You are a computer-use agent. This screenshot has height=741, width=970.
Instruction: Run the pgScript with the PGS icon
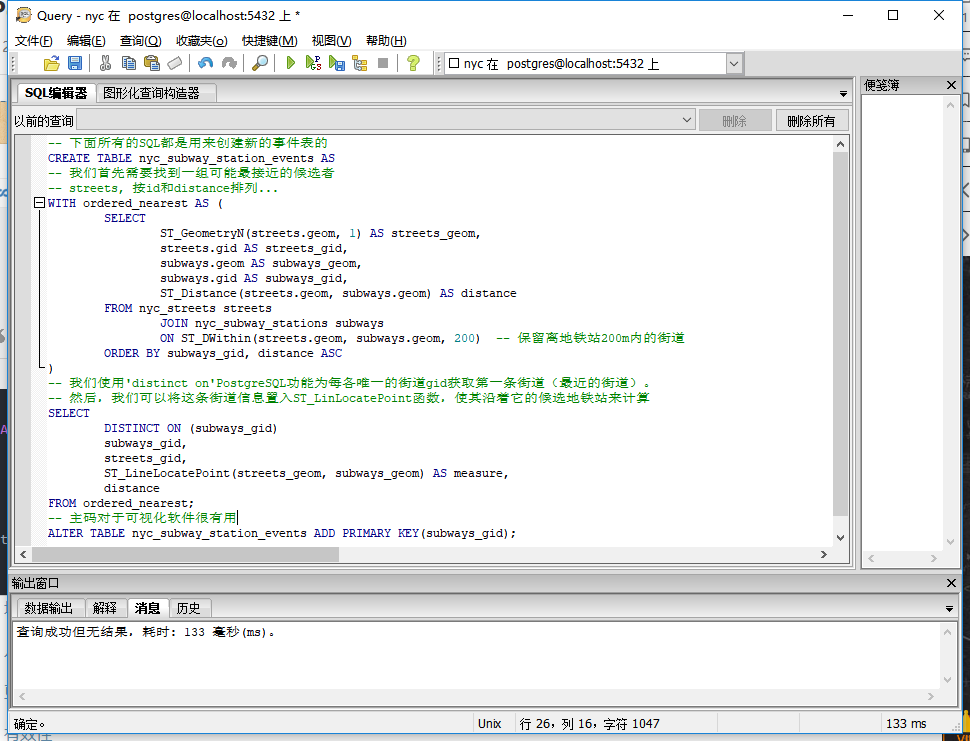click(x=314, y=63)
